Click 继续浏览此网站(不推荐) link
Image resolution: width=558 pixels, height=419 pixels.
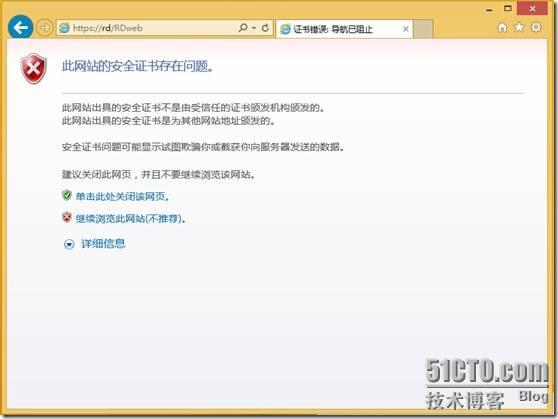[x=130, y=218]
